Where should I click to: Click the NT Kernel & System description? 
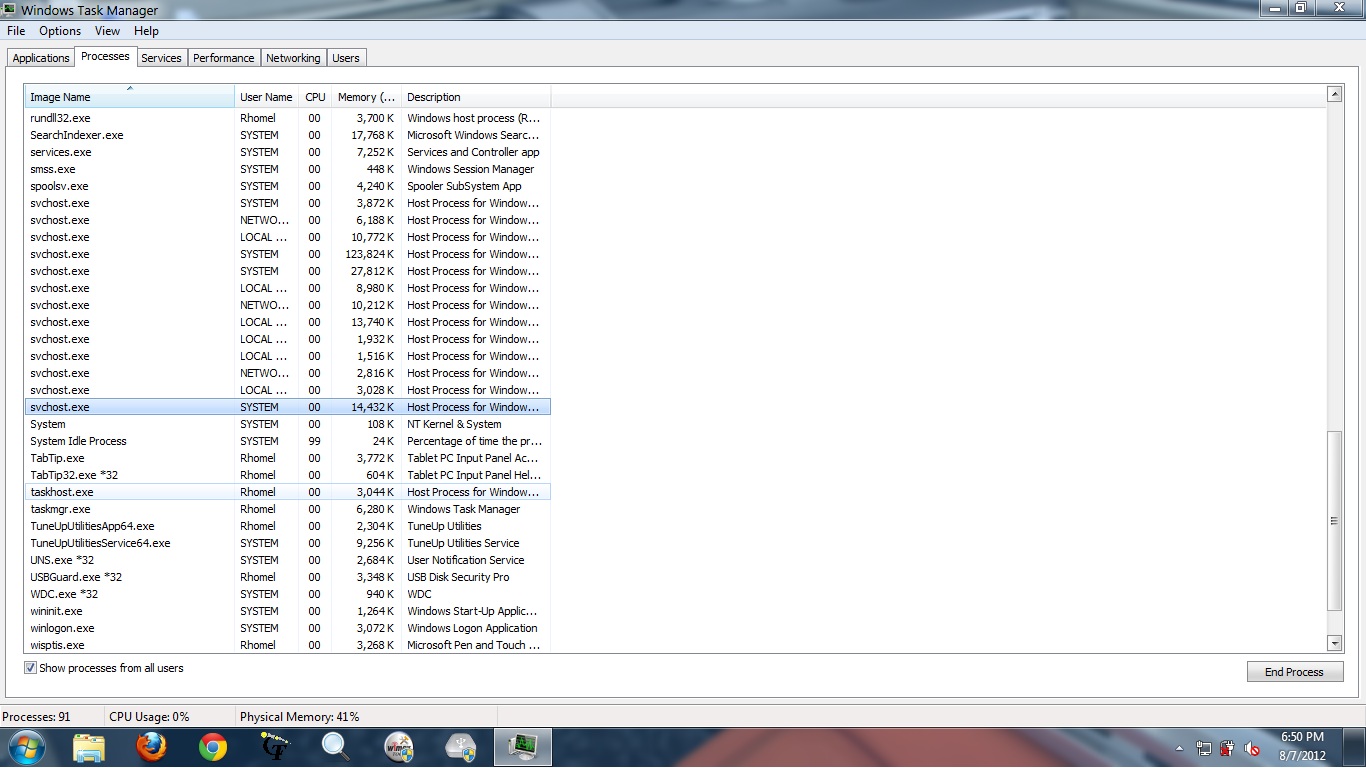[x=454, y=424]
